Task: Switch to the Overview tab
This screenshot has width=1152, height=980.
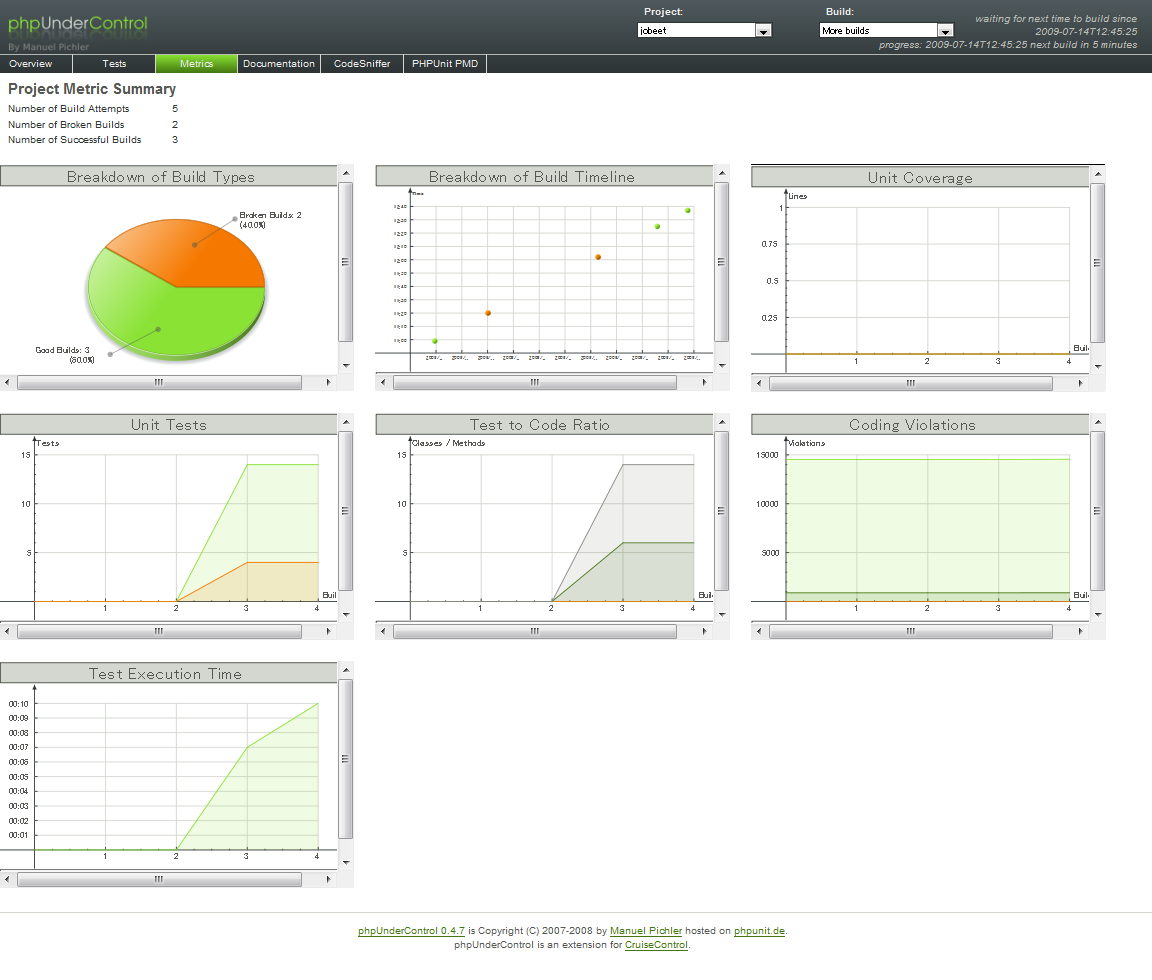Action: (x=31, y=64)
